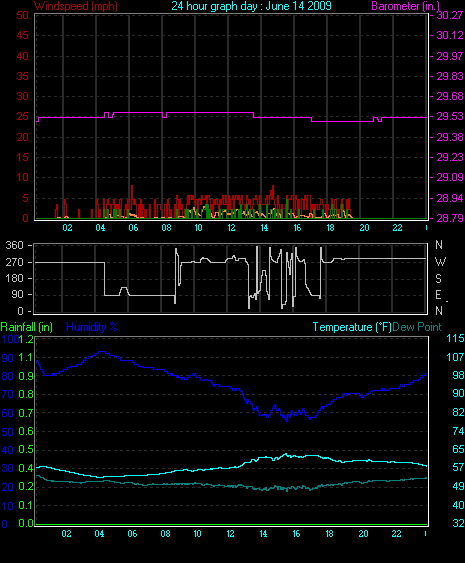Click hour 04 label under the humidity graph
465x563 pixels.
tap(99, 534)
